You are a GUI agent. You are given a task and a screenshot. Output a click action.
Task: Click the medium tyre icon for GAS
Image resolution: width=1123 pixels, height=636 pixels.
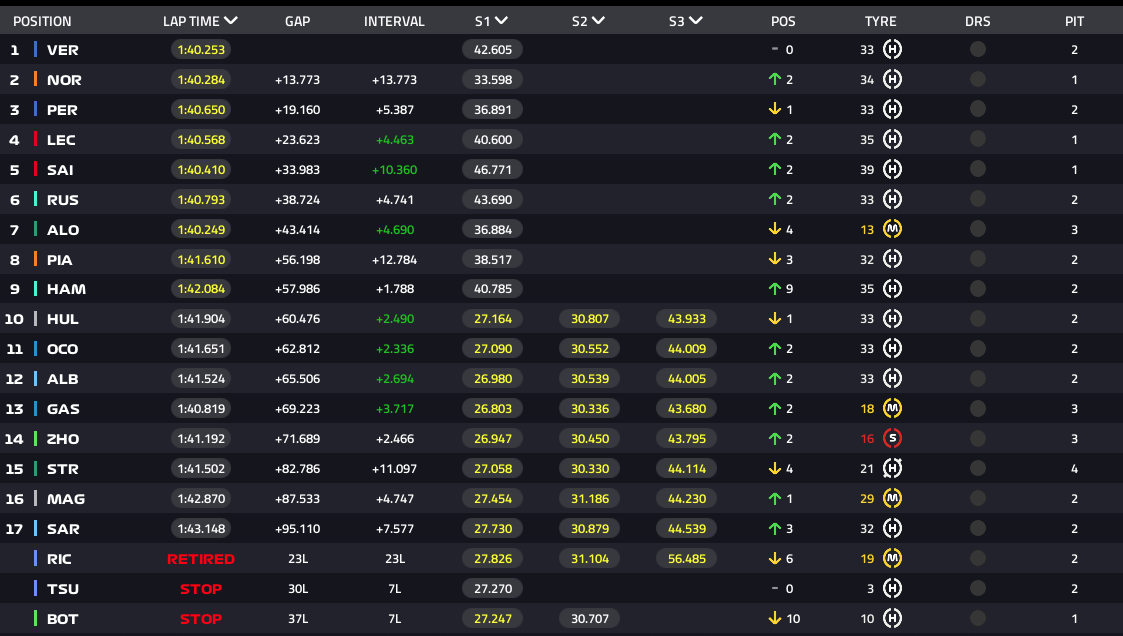892,408
